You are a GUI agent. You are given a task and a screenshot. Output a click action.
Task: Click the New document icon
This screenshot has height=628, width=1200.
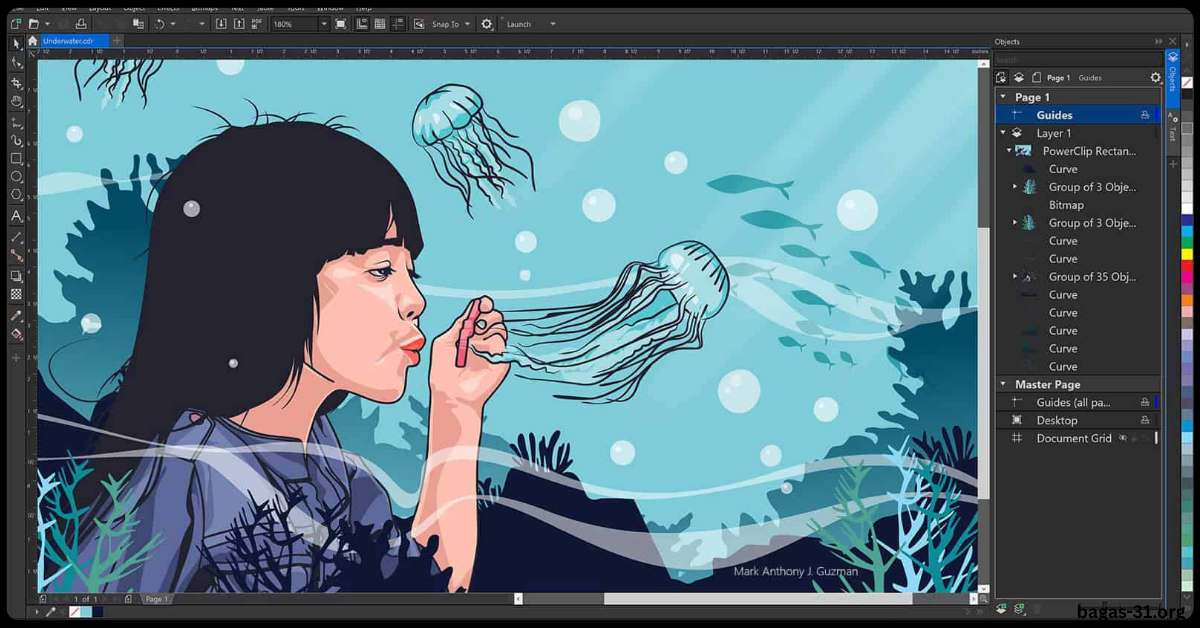[x=16, y=23]
